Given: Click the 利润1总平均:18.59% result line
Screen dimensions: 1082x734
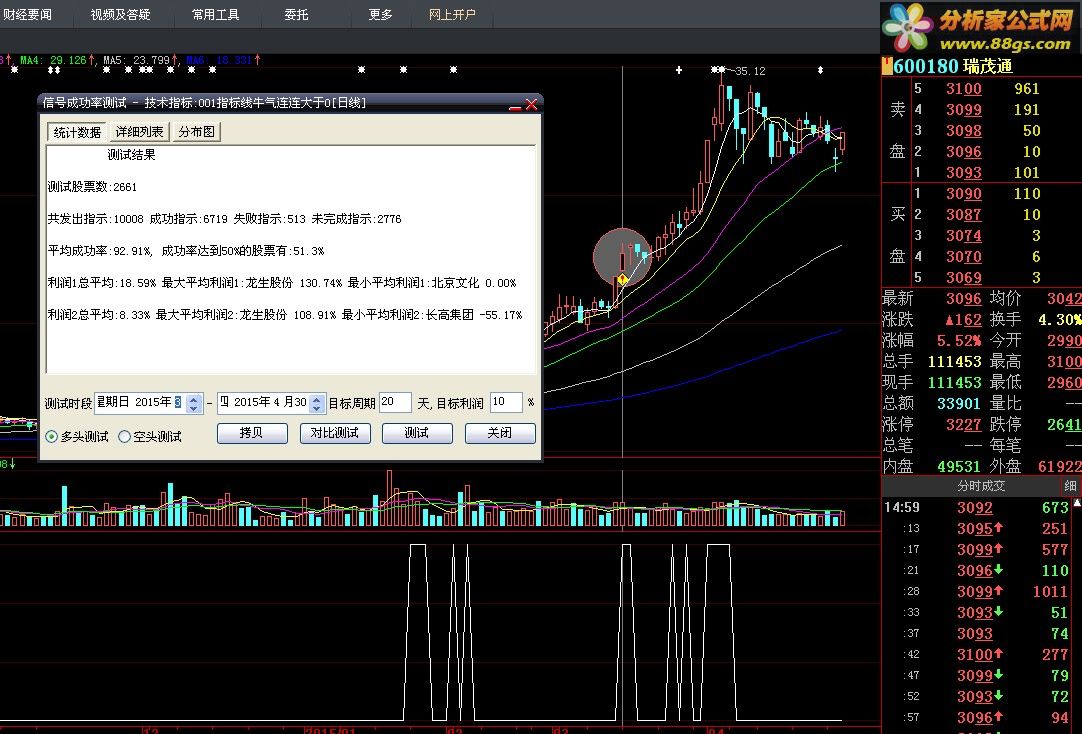Looking at the screenshot, I should (x=282, y=283).
